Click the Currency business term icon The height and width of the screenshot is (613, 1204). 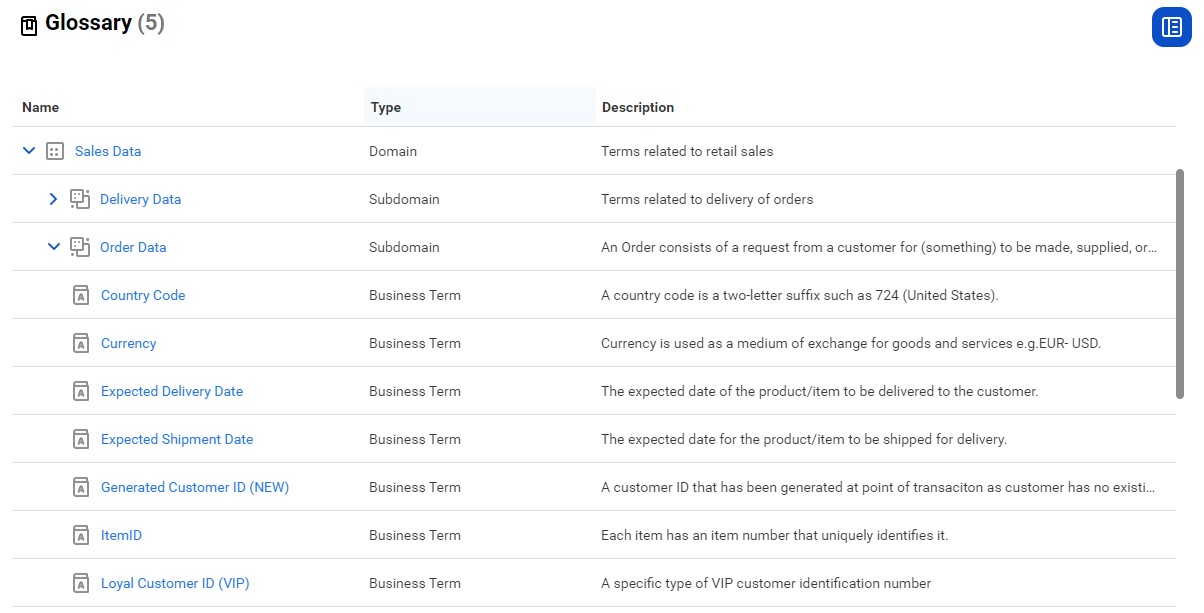[x=81, y=343]
